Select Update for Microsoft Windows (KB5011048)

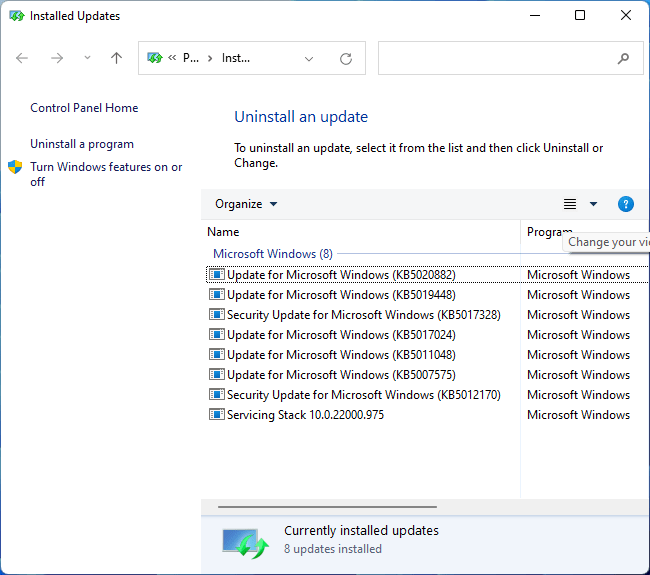click(427, 354)
